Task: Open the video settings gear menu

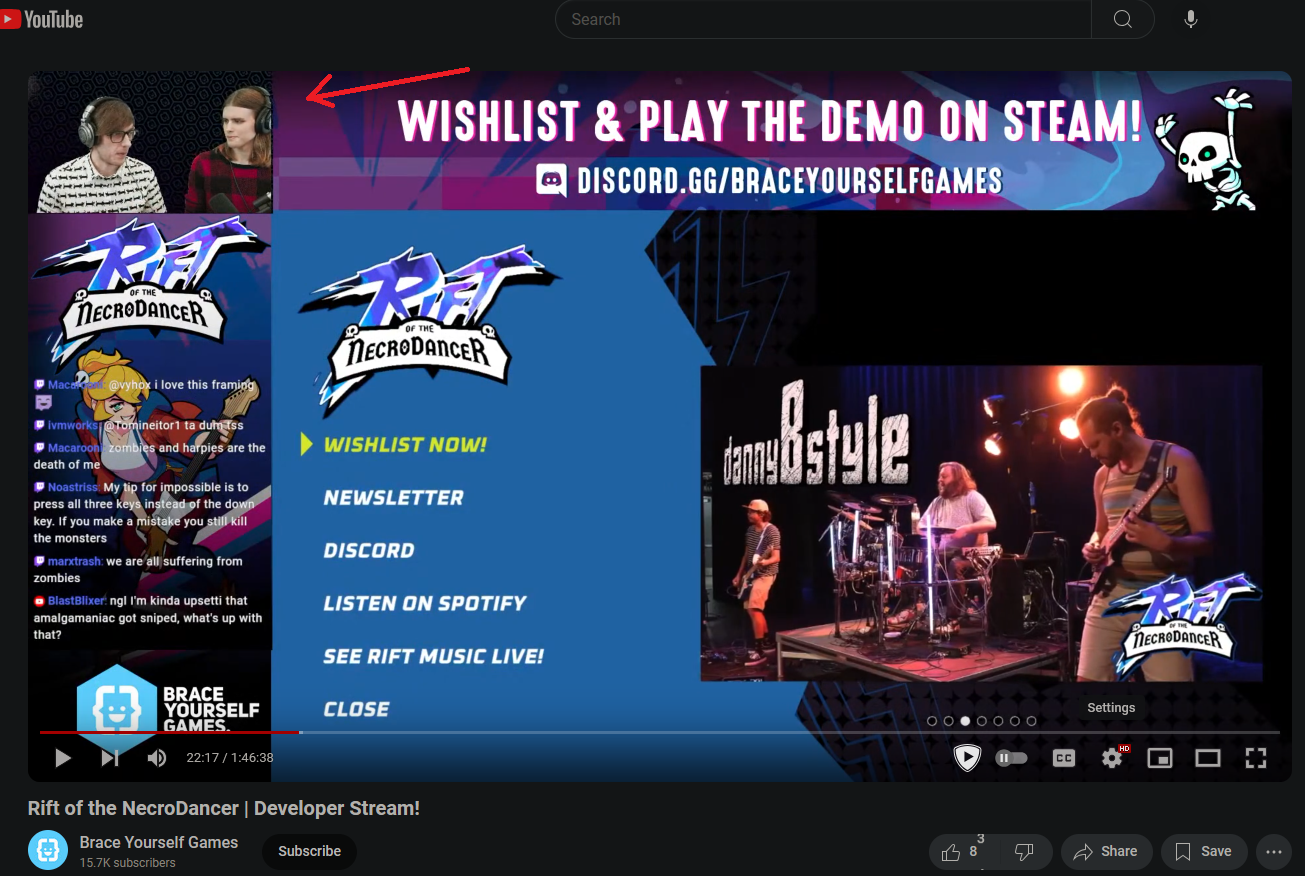Action: pos(1112,758)
